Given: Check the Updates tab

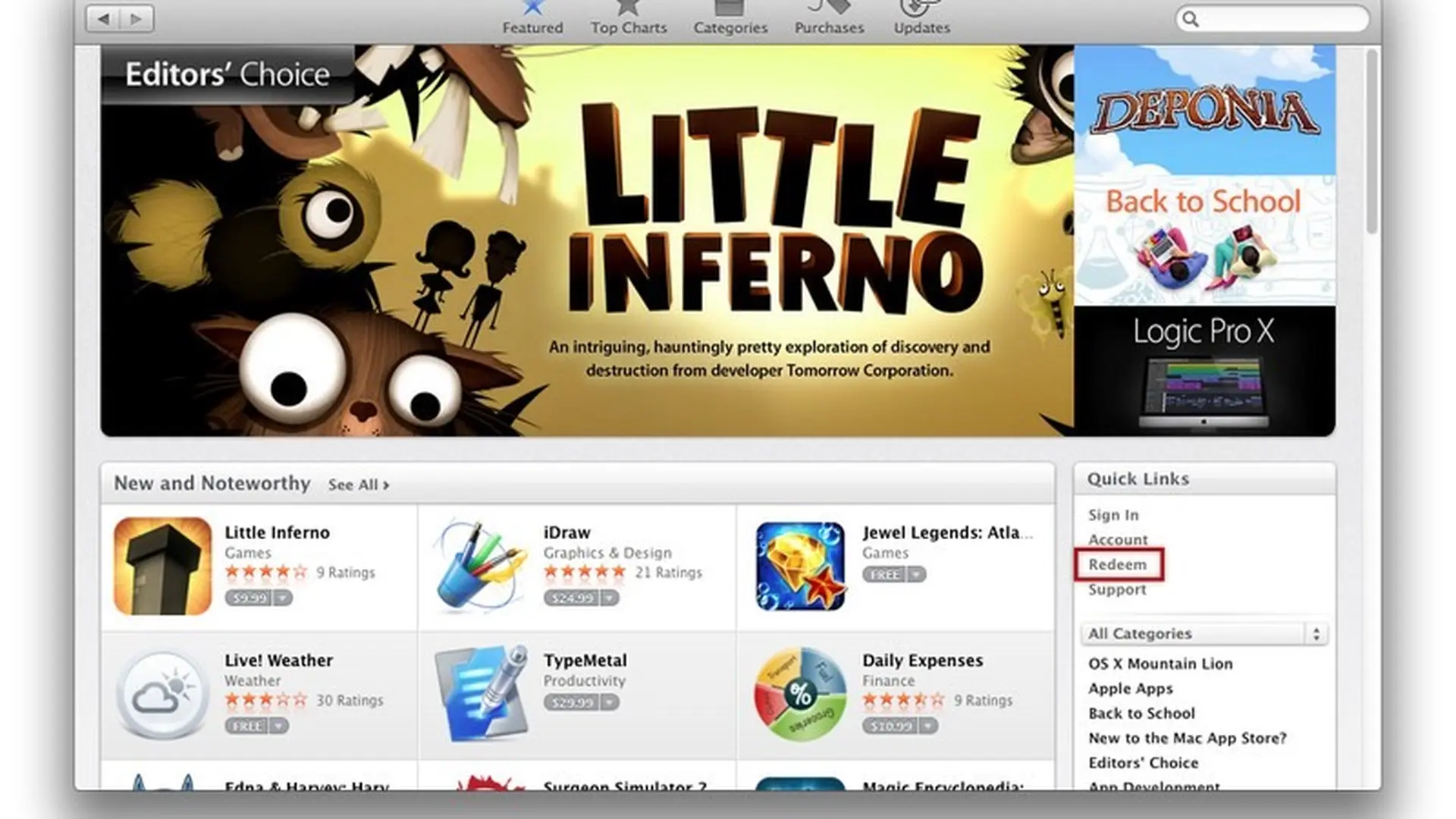Looking at the screenshot, I should tap(921, 18).
